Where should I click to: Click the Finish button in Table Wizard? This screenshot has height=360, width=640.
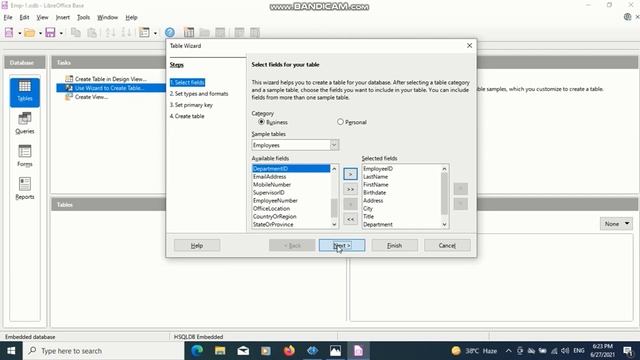tap(395, 245)
